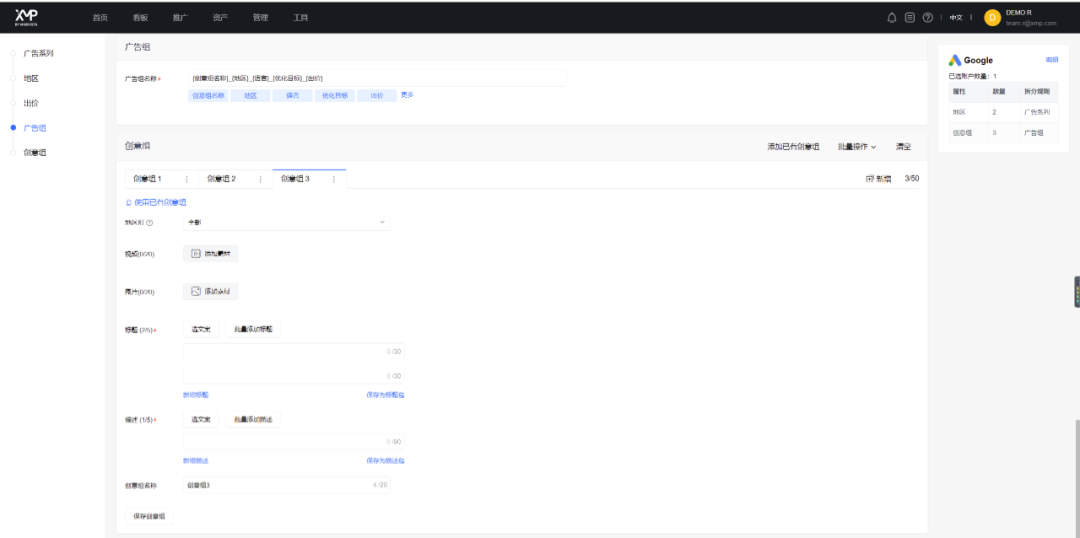The width and height of the screenshot is (1080, 538).
Task: Click the save as title pack link
Action: coord(386,395)
